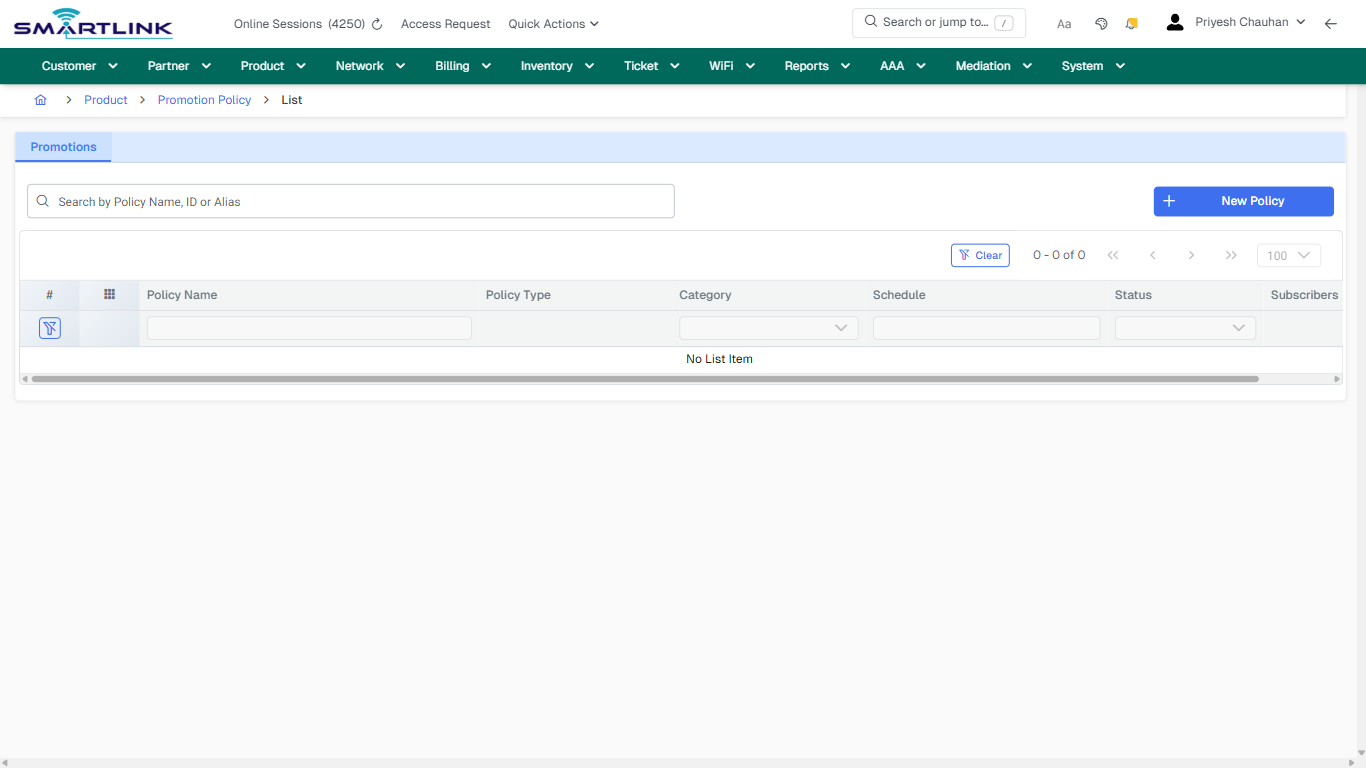Open notifications via the bell icon
Screen dimensions: 1366x768
(1131, 22)
